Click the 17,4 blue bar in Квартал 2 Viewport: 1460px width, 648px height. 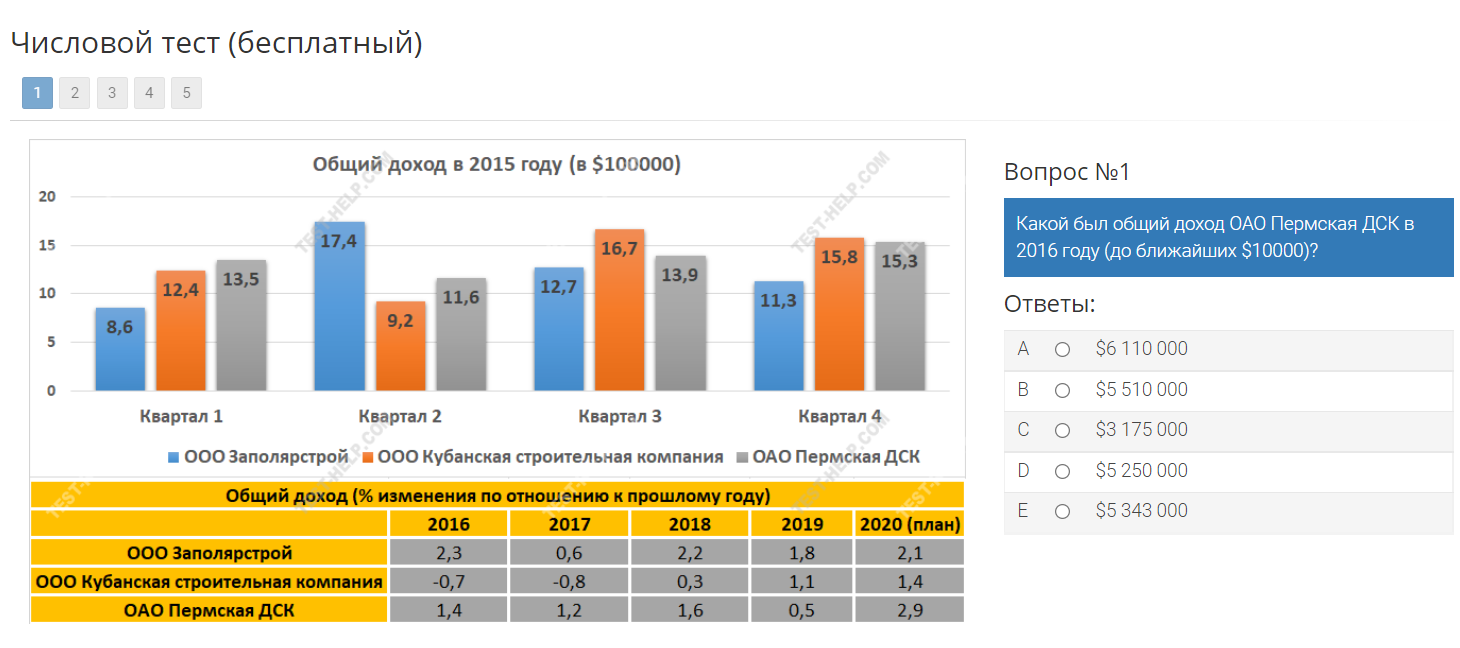(x=340, y=310)
